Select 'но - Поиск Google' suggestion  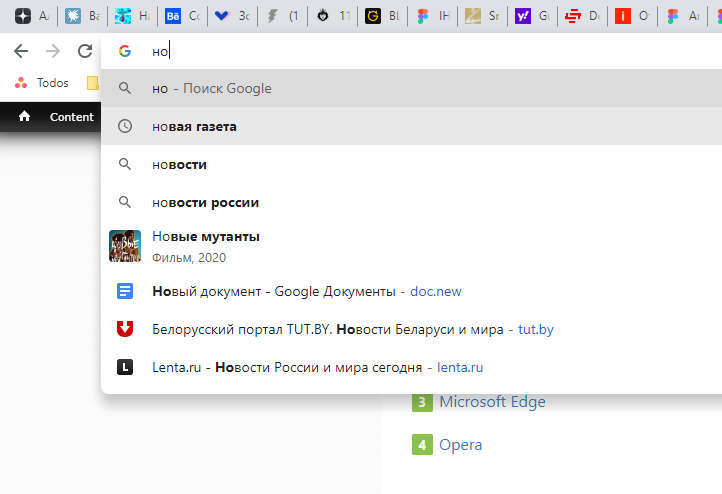pyautogui.click(x=411, y=88)
